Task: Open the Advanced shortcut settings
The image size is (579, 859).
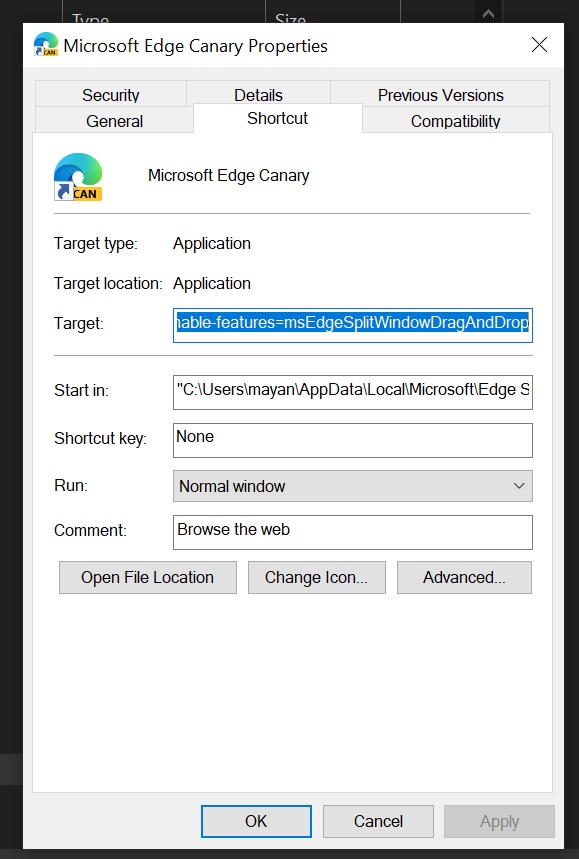Action: pyautogui.click(x=464, y=577)
